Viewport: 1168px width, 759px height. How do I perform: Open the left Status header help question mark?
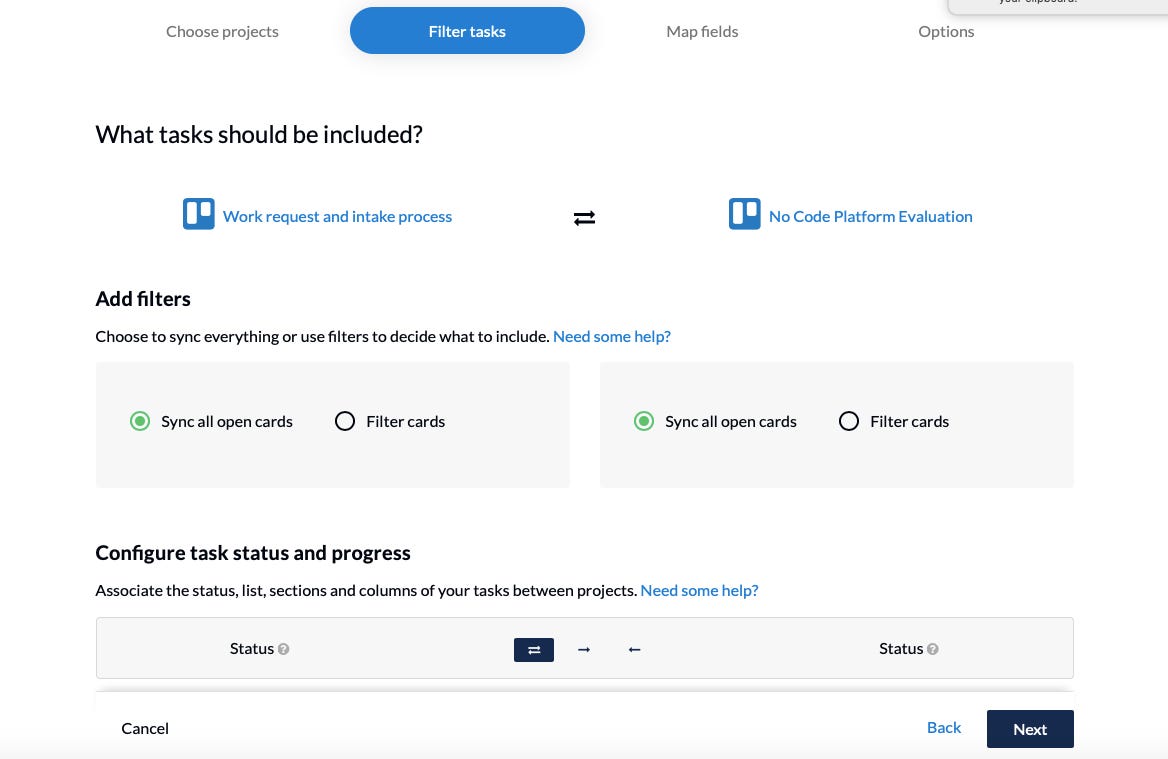point(283,649)
